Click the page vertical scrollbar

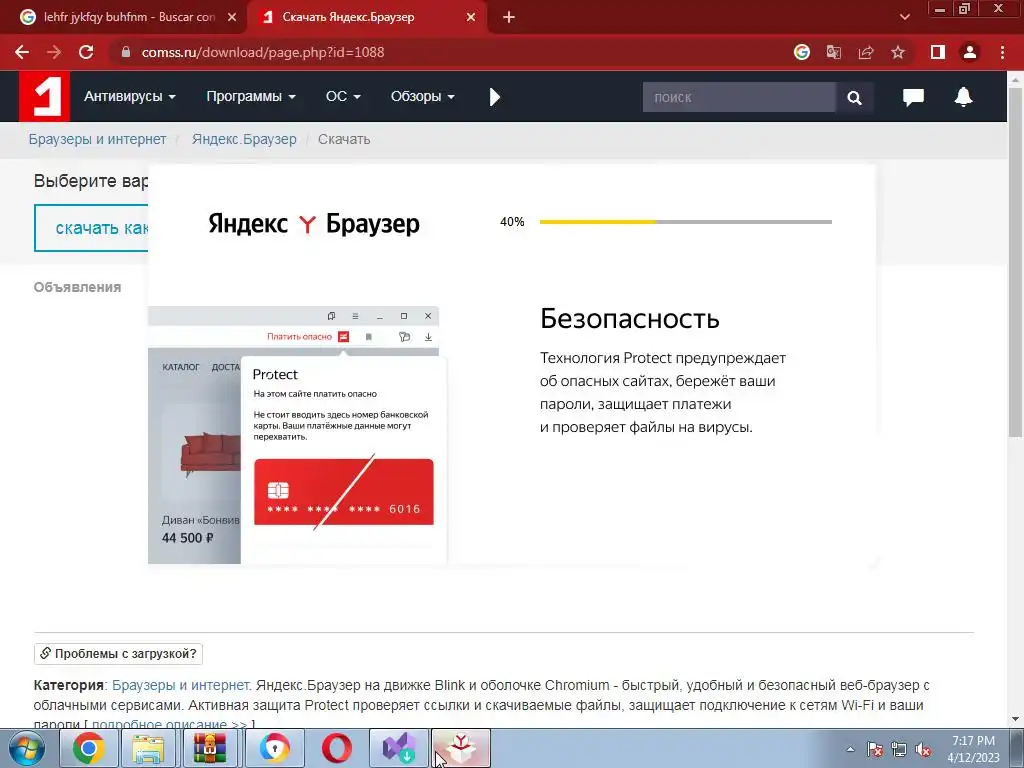1016,261
